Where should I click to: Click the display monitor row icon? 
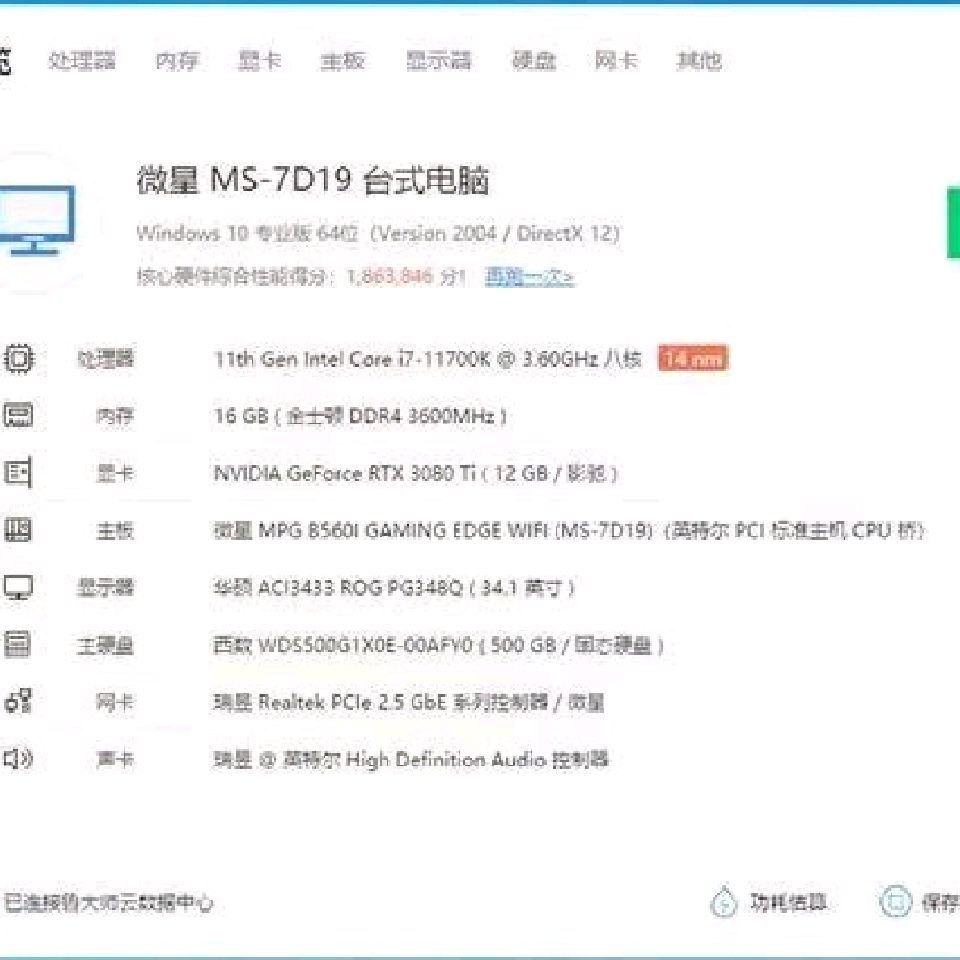tap(18, 587)
